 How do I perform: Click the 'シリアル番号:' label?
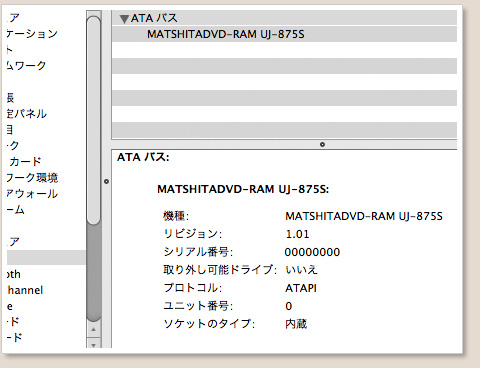[x=198, y=252]
